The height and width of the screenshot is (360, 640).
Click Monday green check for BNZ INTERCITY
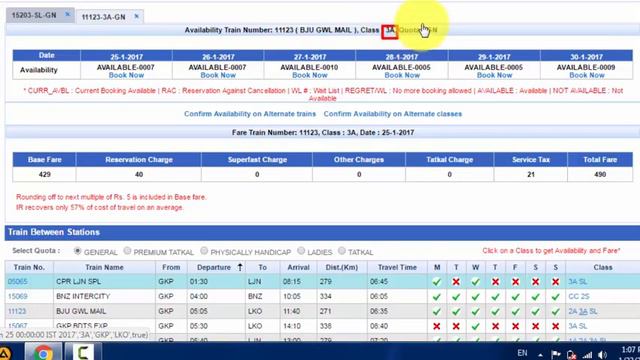coord(437,297)
